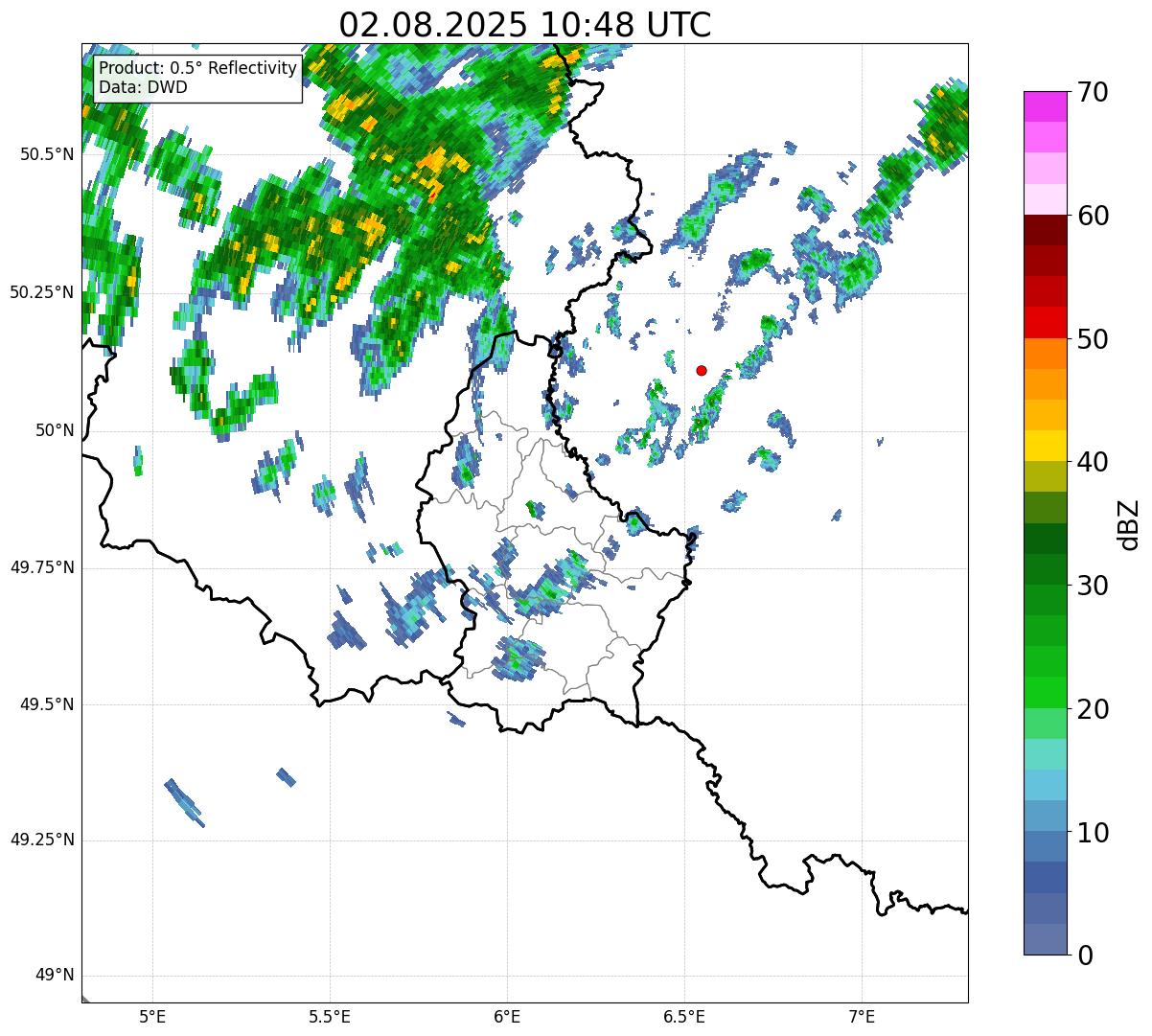Viewport: 1152px width, 1036px height.
Task: Click the 50°N latitude label
Action: (55, 430)
